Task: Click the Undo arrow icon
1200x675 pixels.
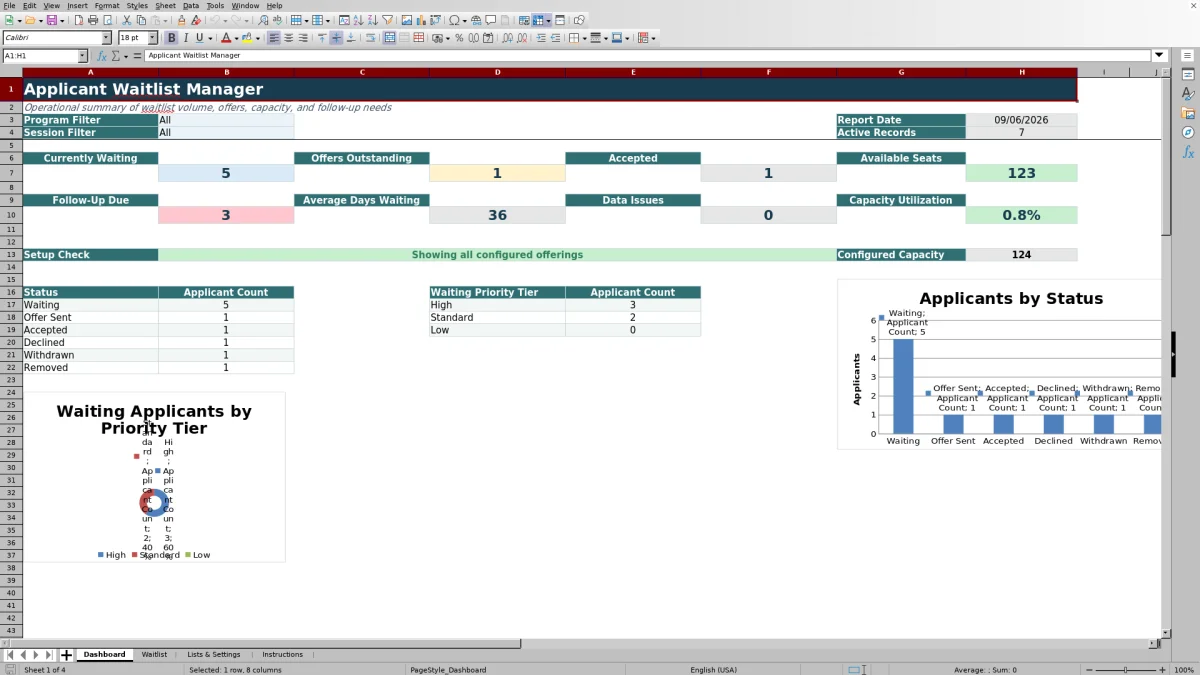Action: click(214, 20)
